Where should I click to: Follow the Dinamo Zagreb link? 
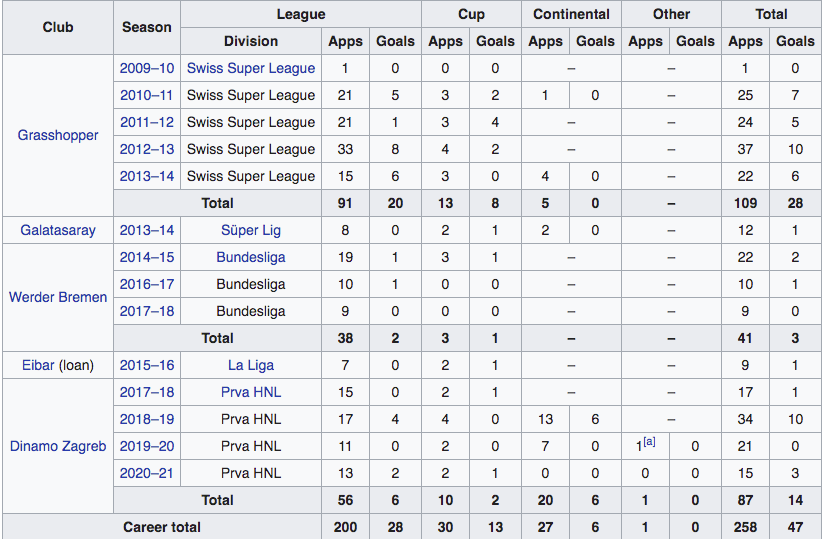[x=58, y=446]
